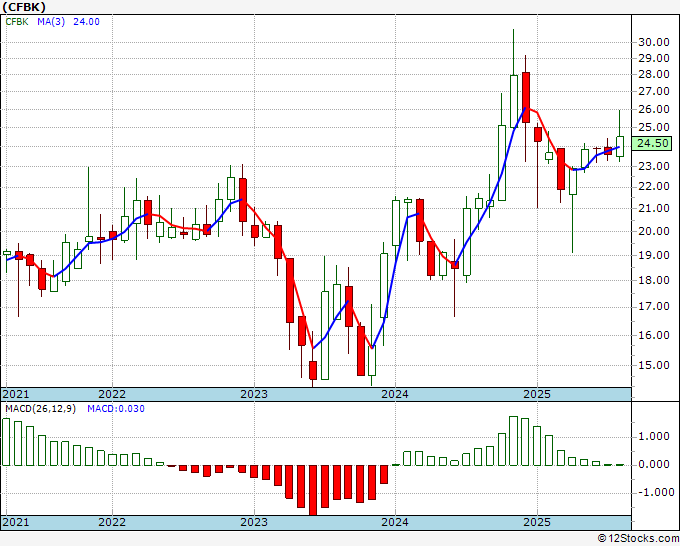This screenshot has height=546, width=680.
Task: Click the 1.000 MACD axis label
Action: (653, 436)
